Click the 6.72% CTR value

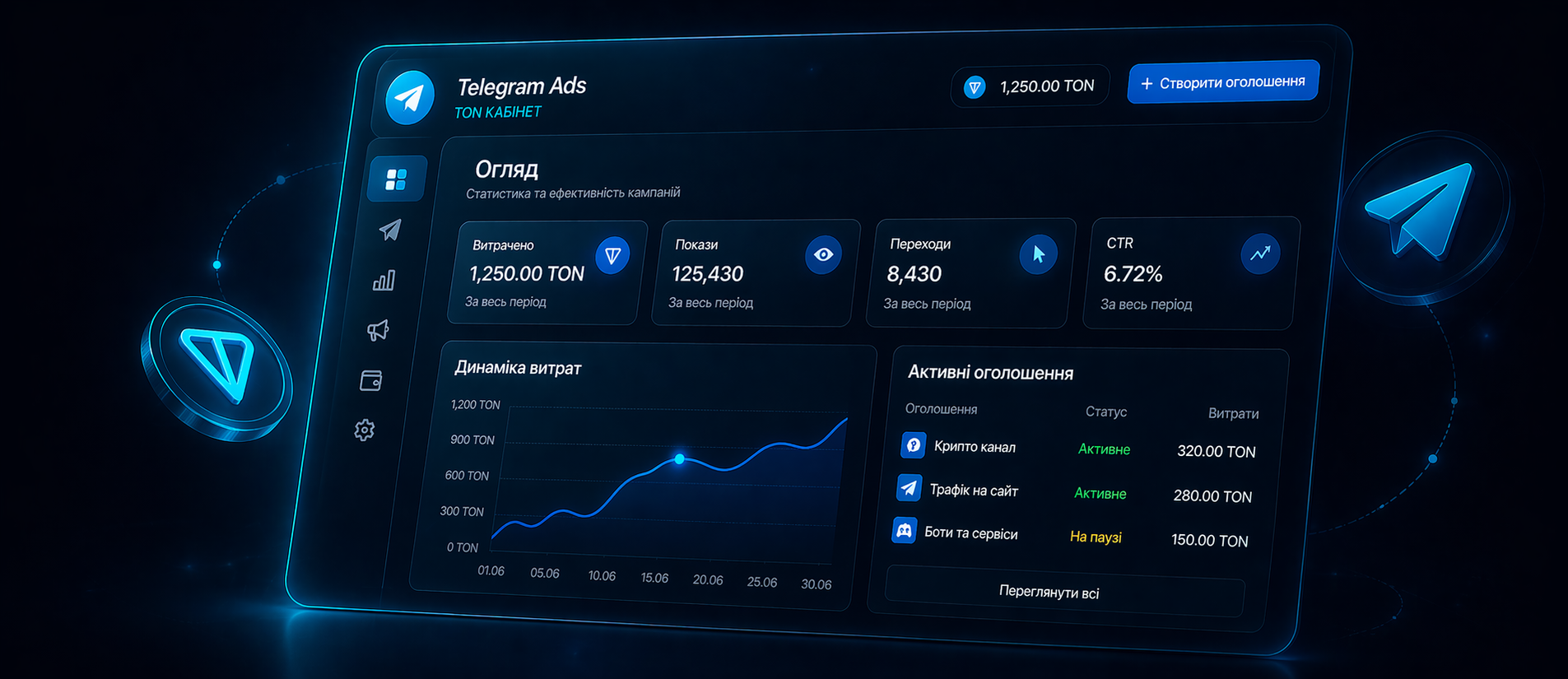click(1133, 274)
